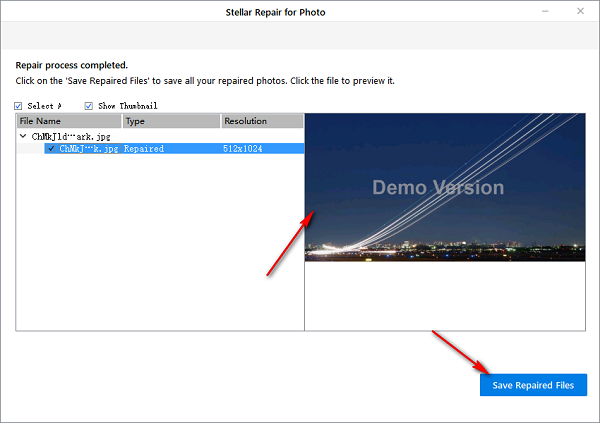Select the 512x1024 resolution cell
Image resolution: width=600 pixels, height=423 pixels.
[x=243, y=149]
